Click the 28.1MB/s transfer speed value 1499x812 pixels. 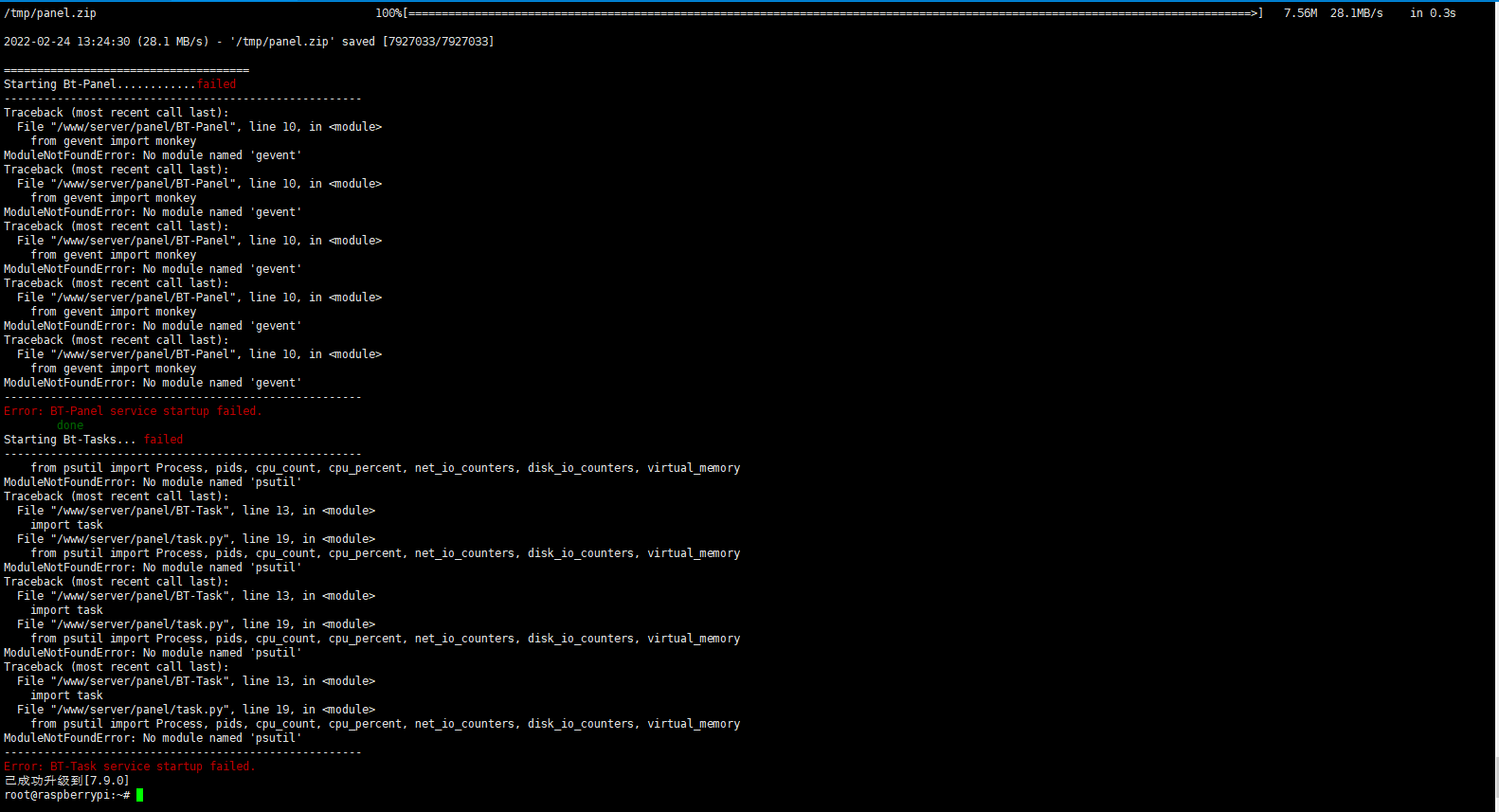click(1356, 13)
